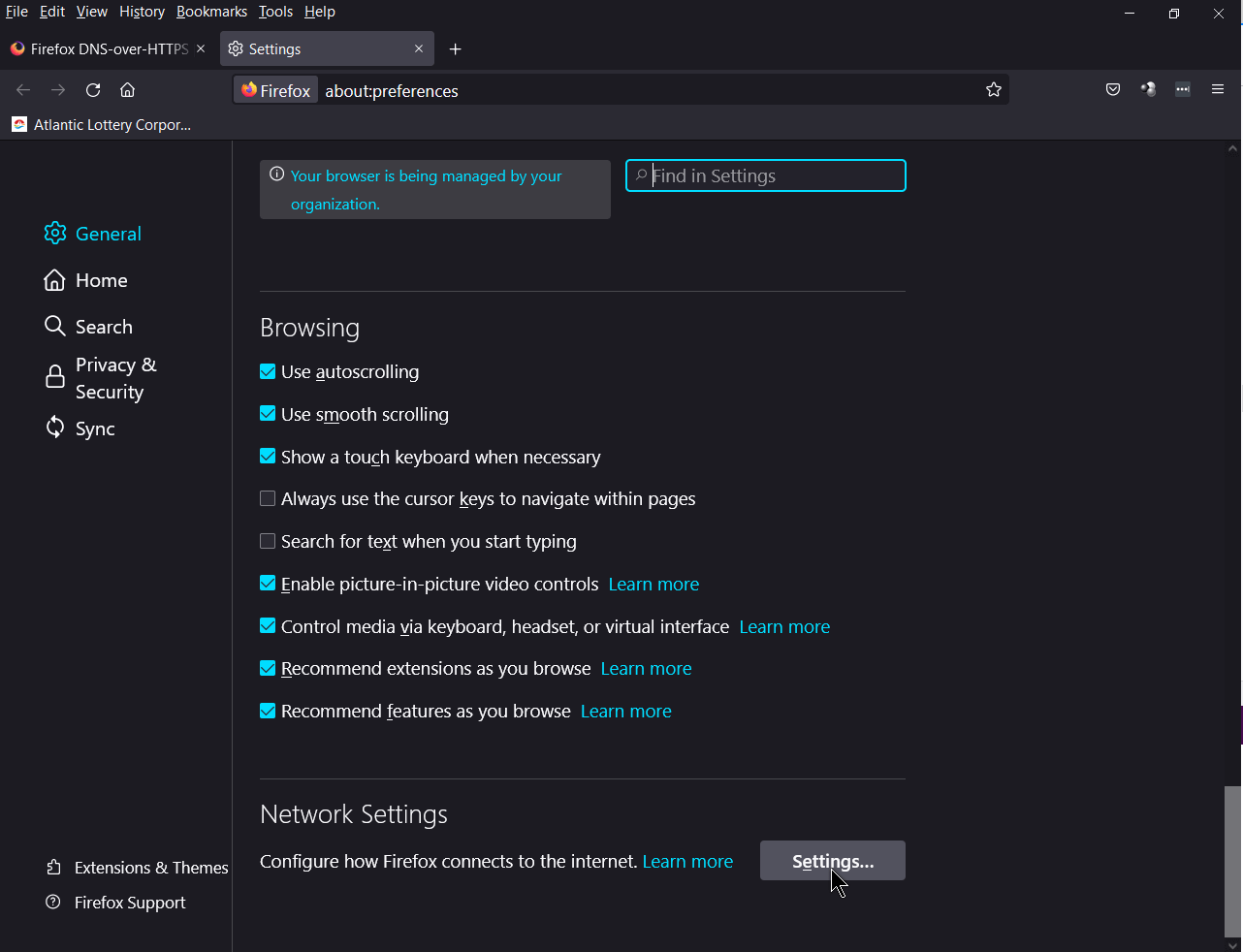Viewport: 1243px width, 952px height.
Task: Switch to the Firefox DNS-over-HTTPS tab
Action: click(x=102, y=49)
